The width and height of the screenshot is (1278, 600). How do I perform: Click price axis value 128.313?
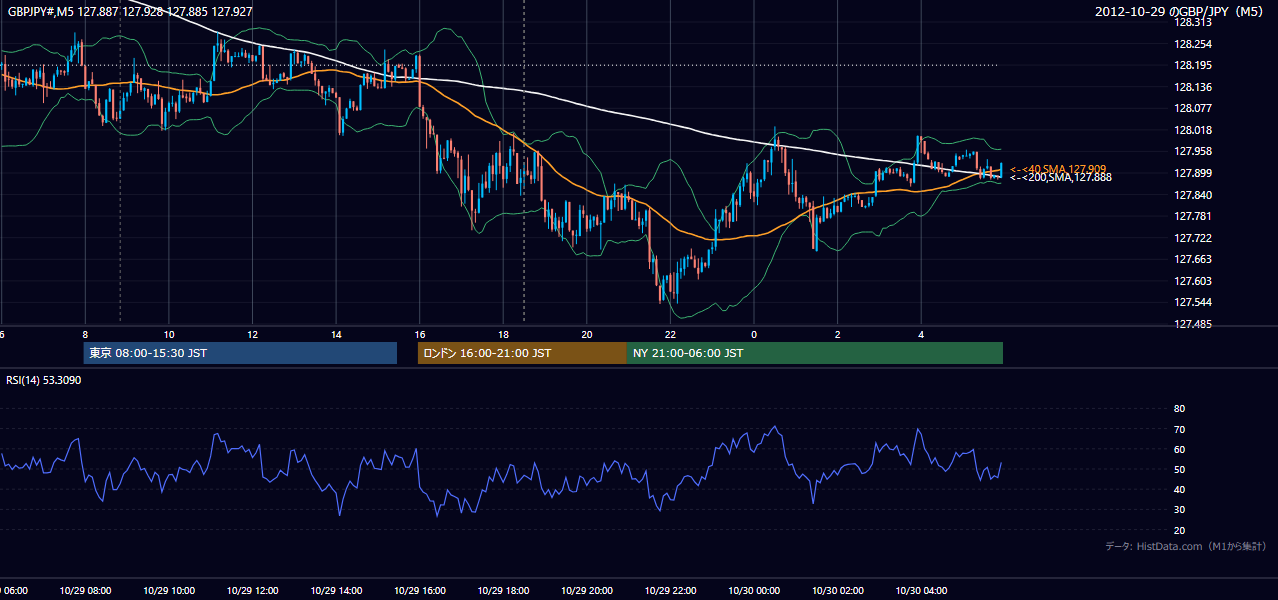[1192, 22]
